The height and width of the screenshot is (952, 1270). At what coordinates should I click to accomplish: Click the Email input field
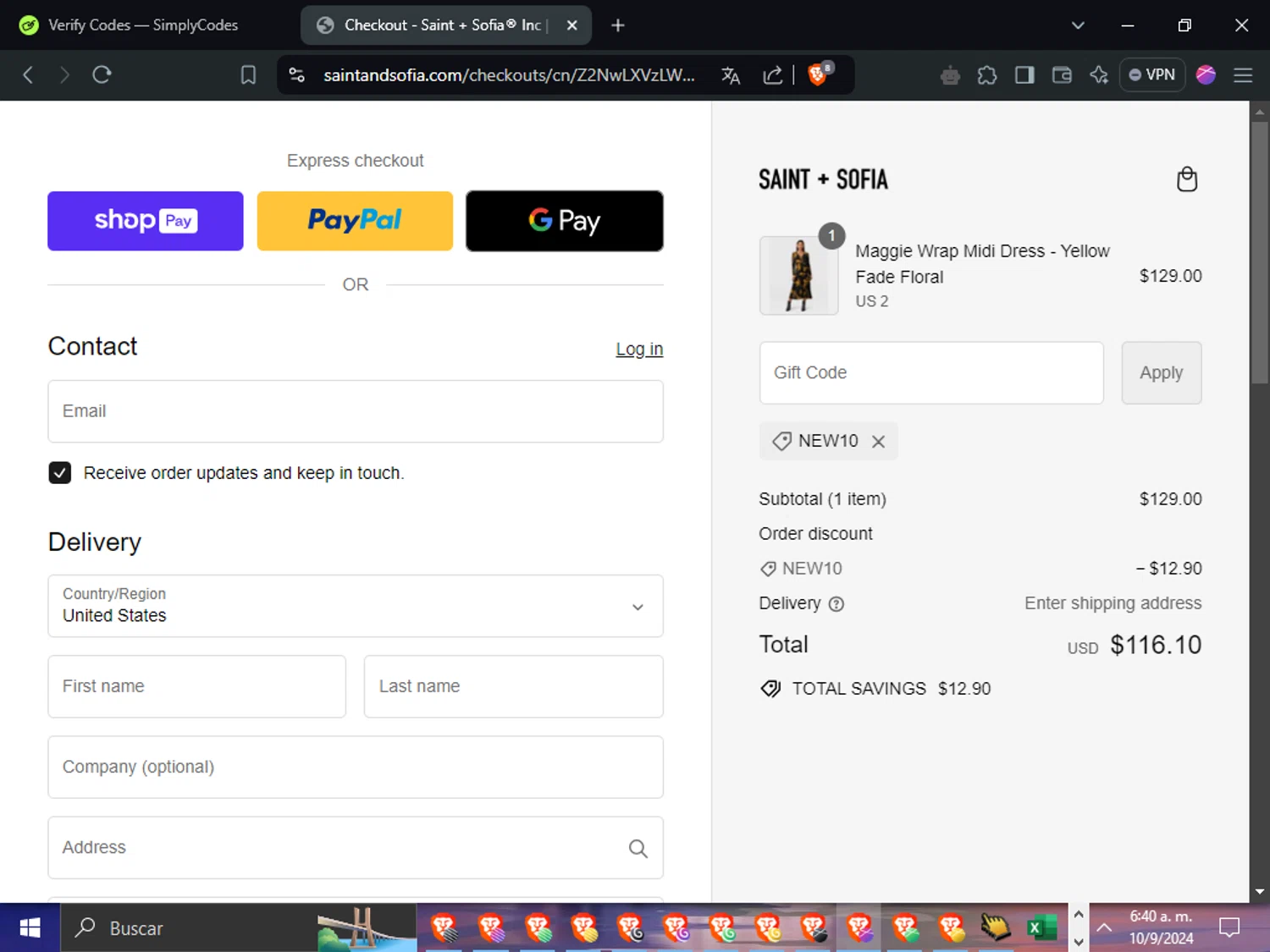point(356,411)
